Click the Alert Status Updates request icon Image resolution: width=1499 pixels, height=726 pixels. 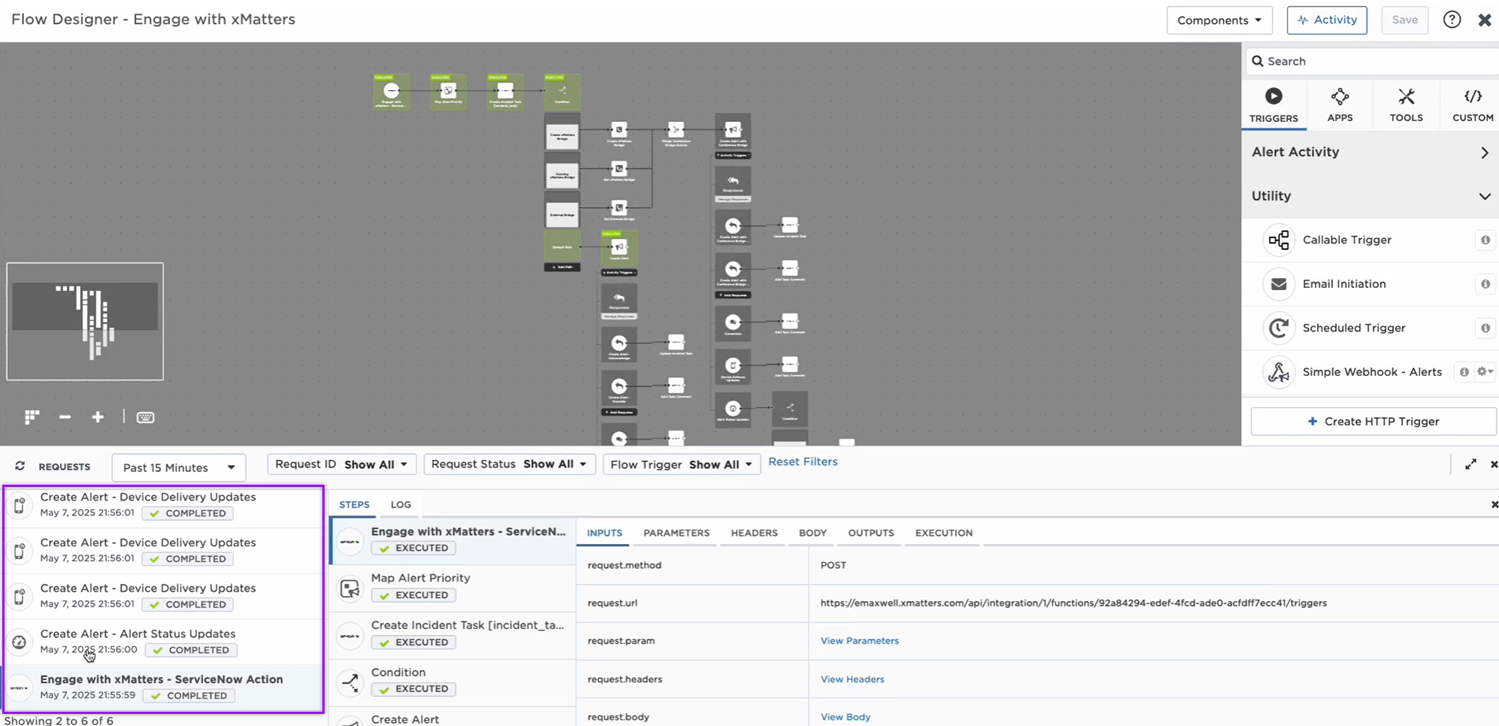(19, 642)
